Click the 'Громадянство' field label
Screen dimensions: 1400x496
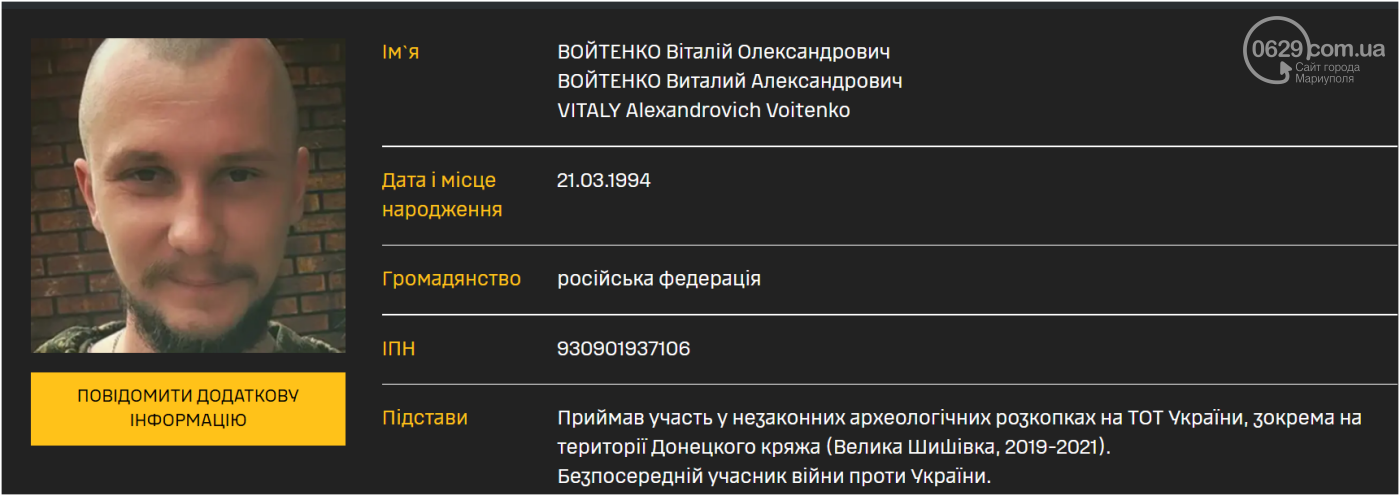point(451,278)
